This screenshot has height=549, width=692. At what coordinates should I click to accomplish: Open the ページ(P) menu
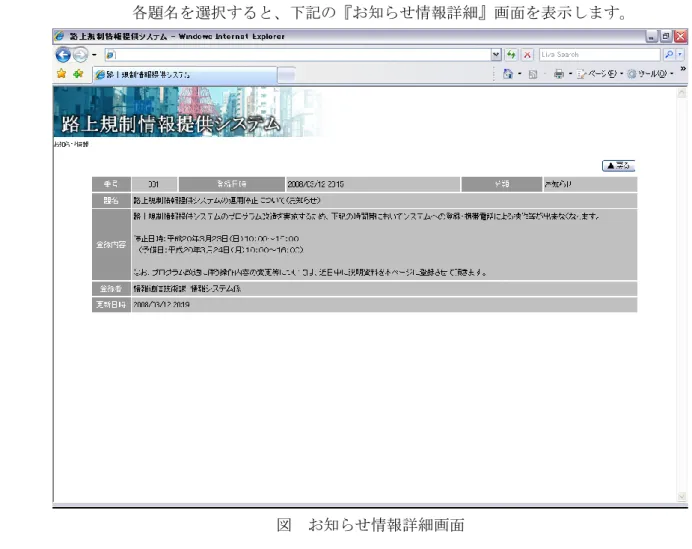click(599, 74)
